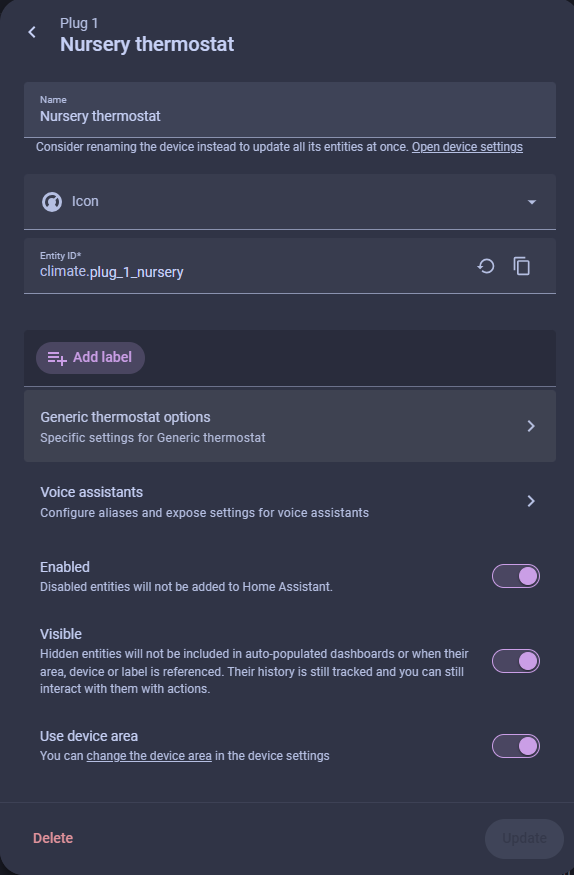Expand Voice assistants chevron
Image resolution: width=574 pixels, height=875 pixels.
(x=531, y=501)
